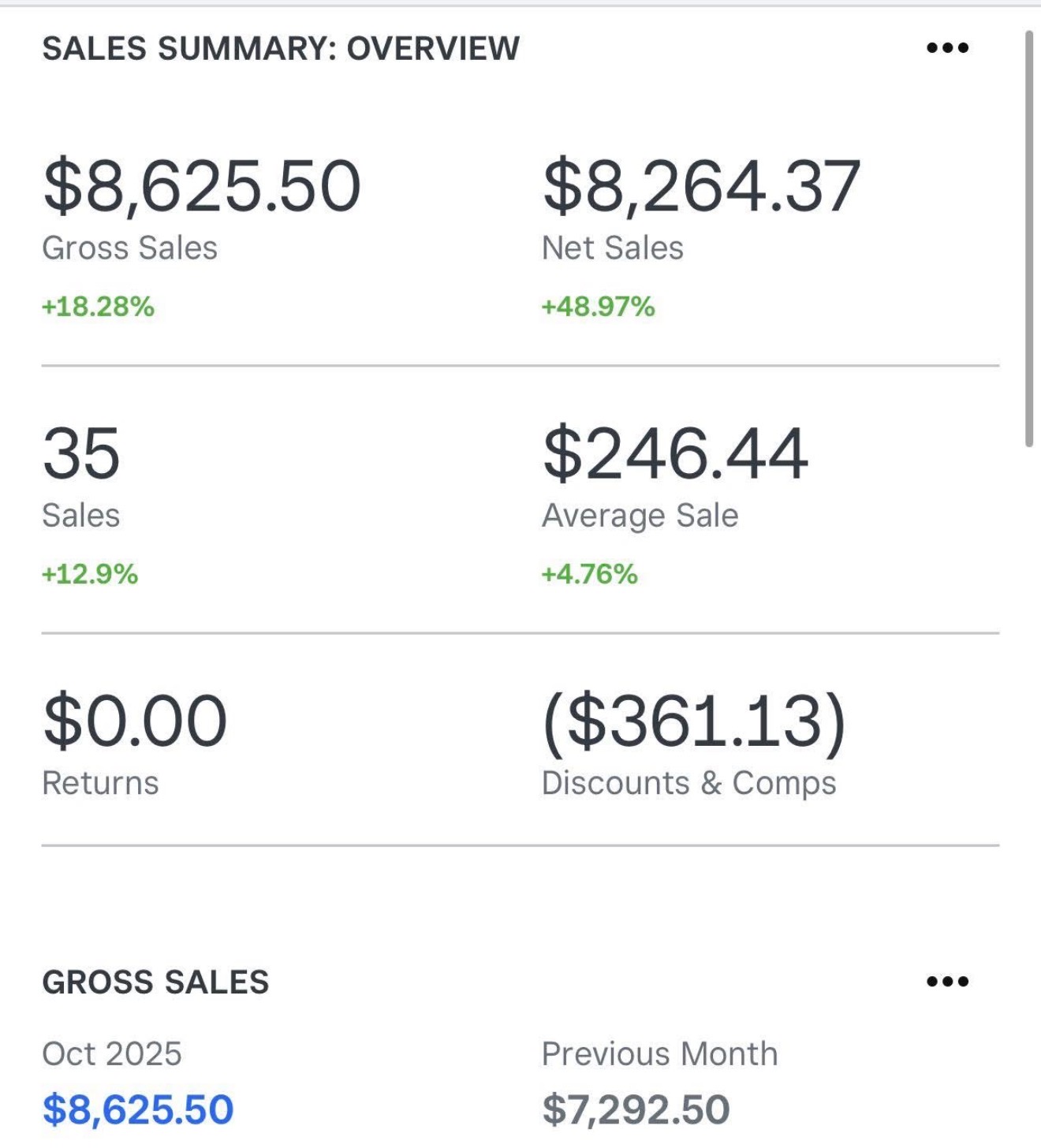Viewport: 1041px width, 1148px height.
Task: Click the Sales Summary: Overview heading
Action: [281, 49]
